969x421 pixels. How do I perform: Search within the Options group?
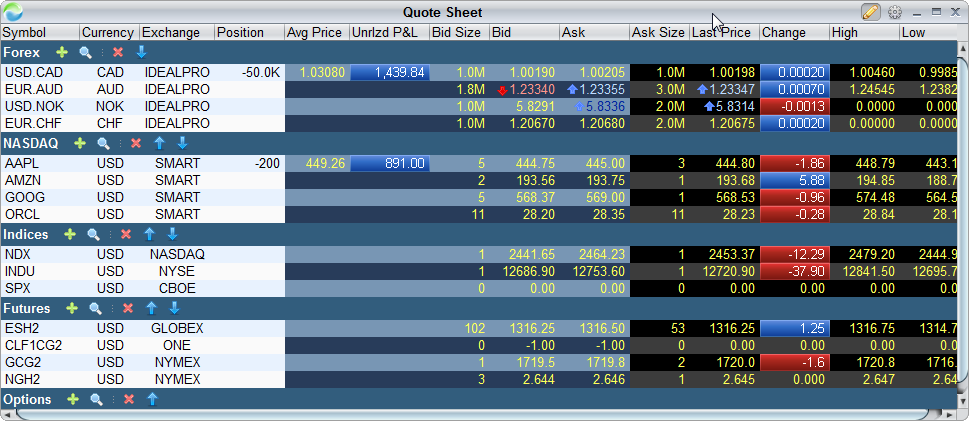click(96, 399)
